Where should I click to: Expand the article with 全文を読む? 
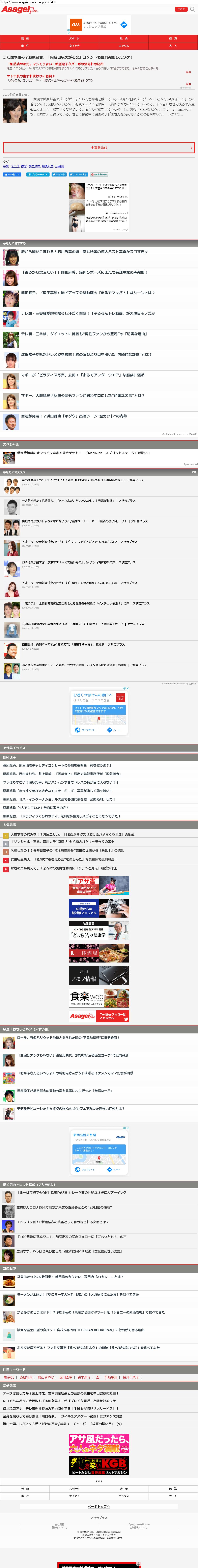click(99, 147)
